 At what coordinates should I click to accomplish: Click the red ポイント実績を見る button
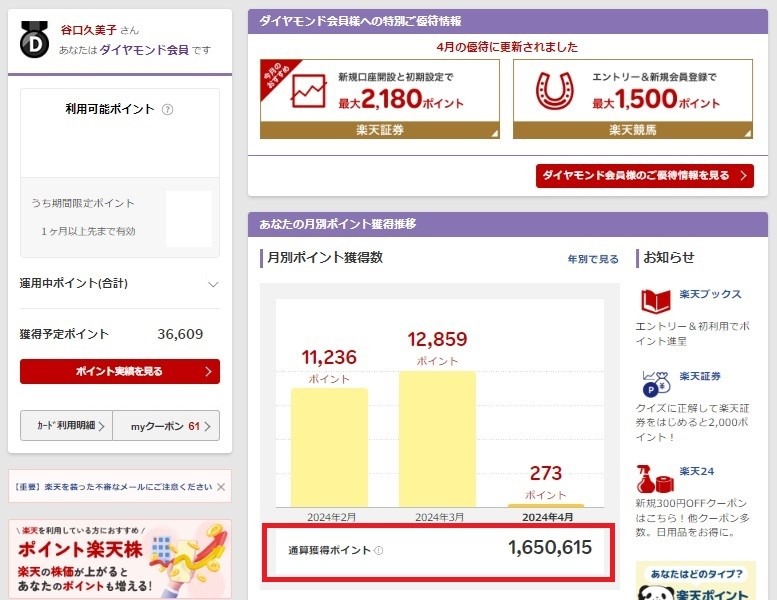120,372
